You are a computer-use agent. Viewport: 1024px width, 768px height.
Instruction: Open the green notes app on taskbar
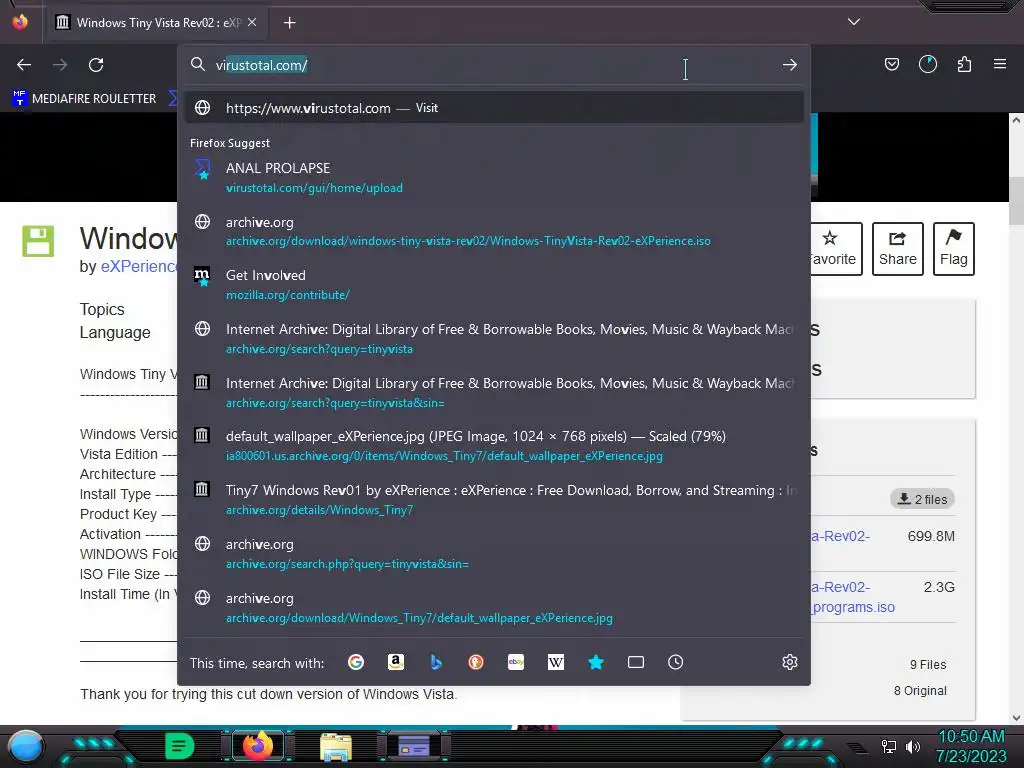(x=180, y=746)
